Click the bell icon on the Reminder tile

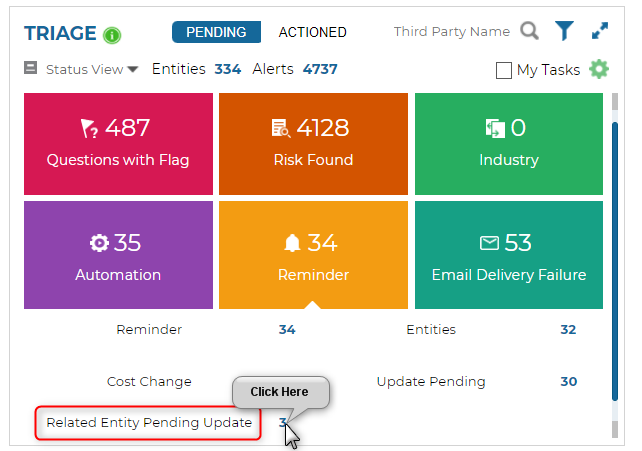click(291, 243)
